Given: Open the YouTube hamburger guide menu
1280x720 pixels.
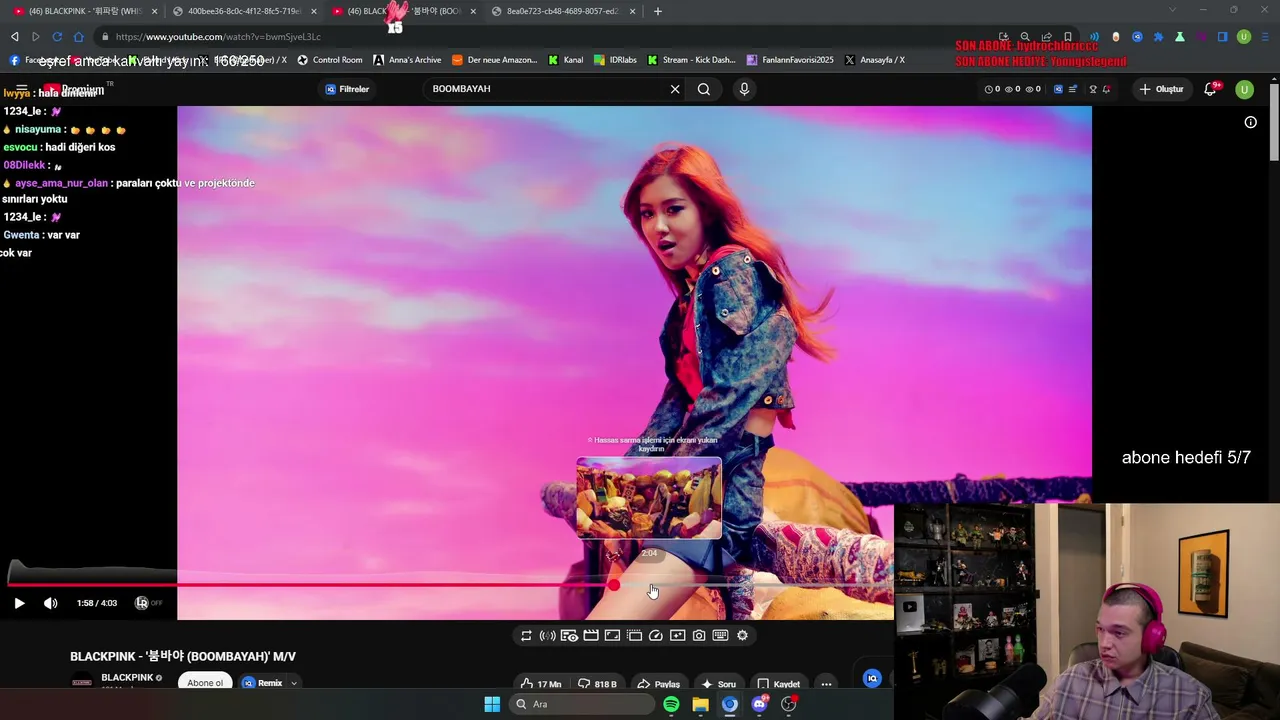Looking at the screenshot, I should (22, 89).
